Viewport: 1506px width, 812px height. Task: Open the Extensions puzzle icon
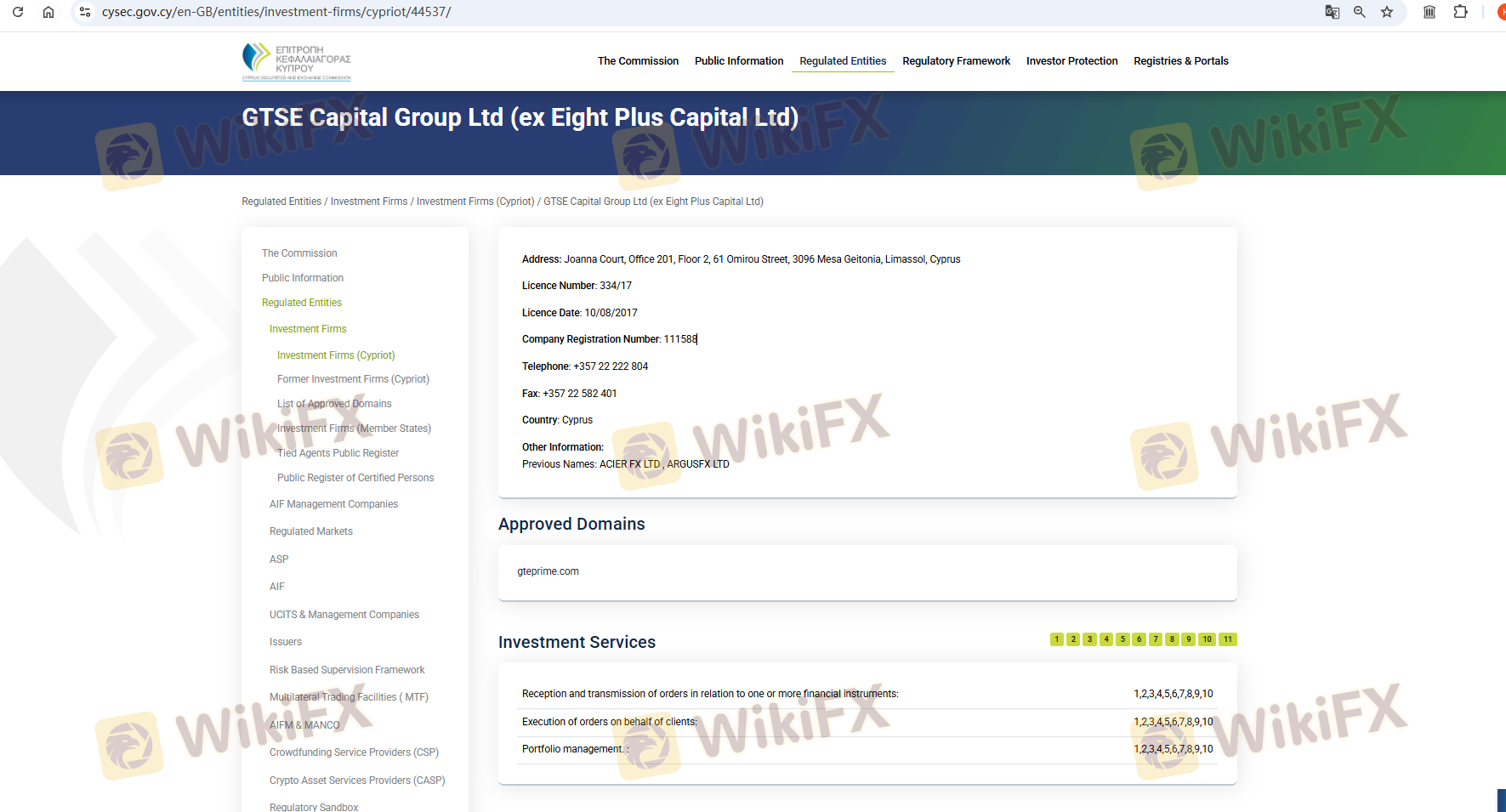pyautogui.click(x=1460, y=12)
